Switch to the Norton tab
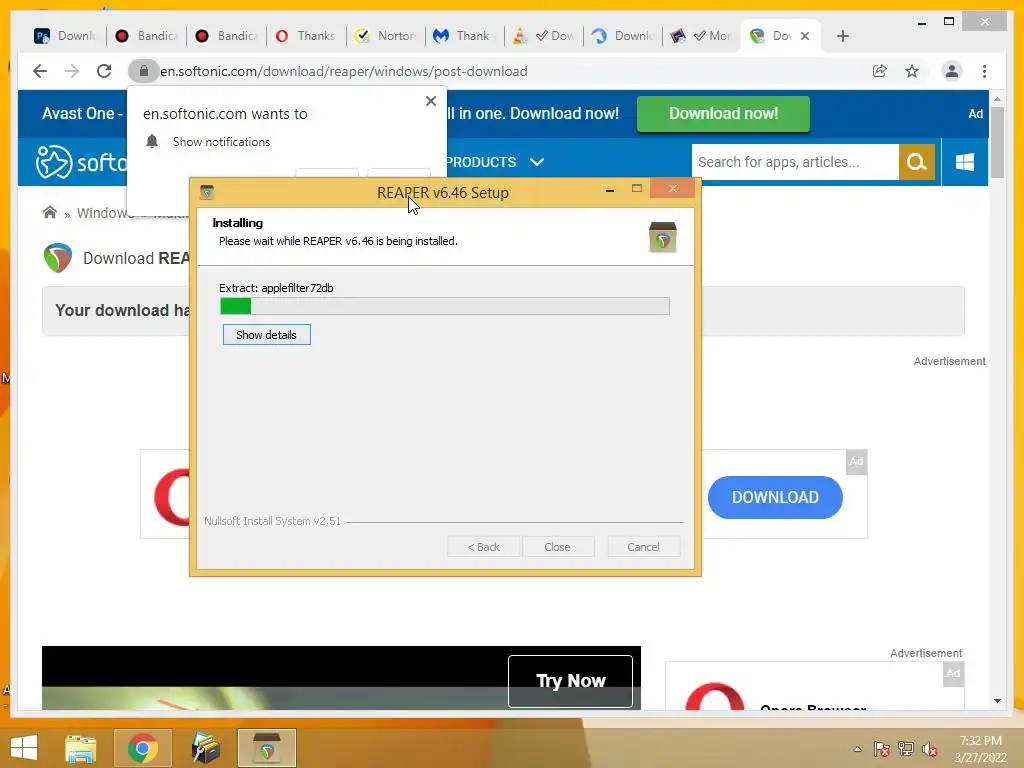 tap(385, 36)
